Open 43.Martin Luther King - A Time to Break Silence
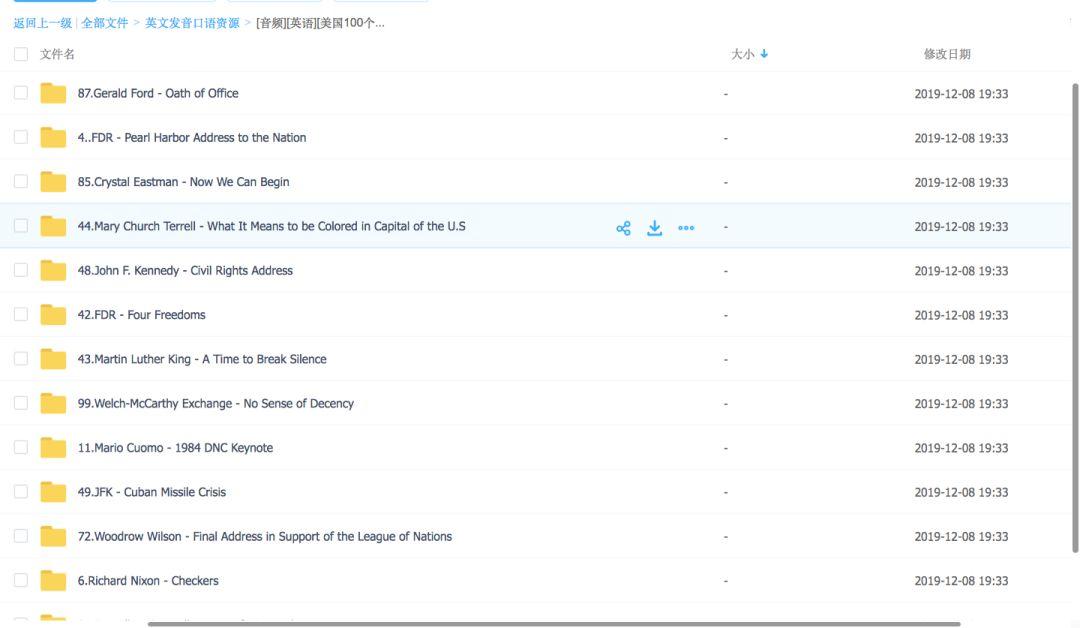This screenshot has width=1080, height=628. [x=202, y=359]
